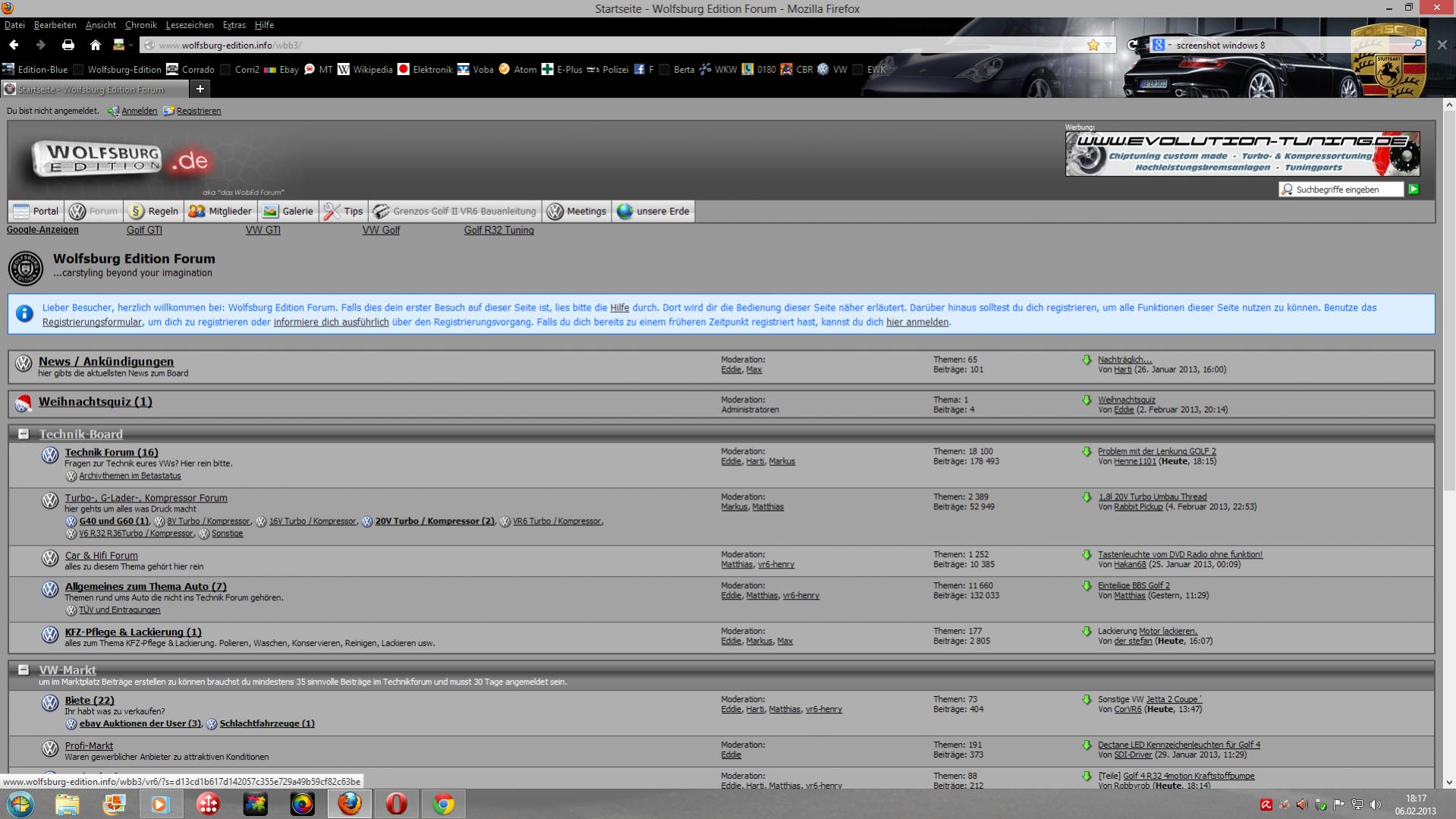Open the Mitglieder nav tab
Screen dimensions: 1456x819
(x=221, y=211)
